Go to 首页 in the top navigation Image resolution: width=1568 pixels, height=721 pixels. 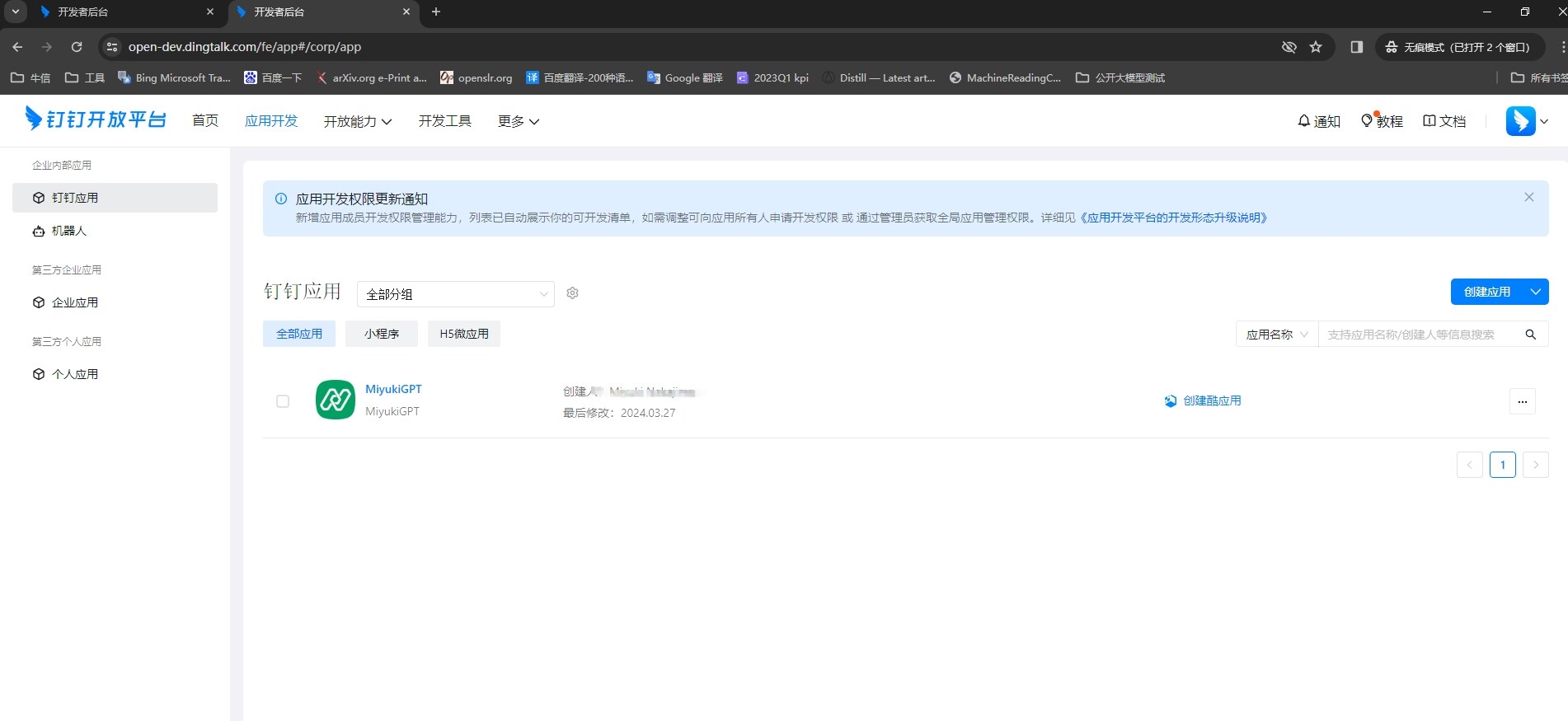click(x=205, y=120)
